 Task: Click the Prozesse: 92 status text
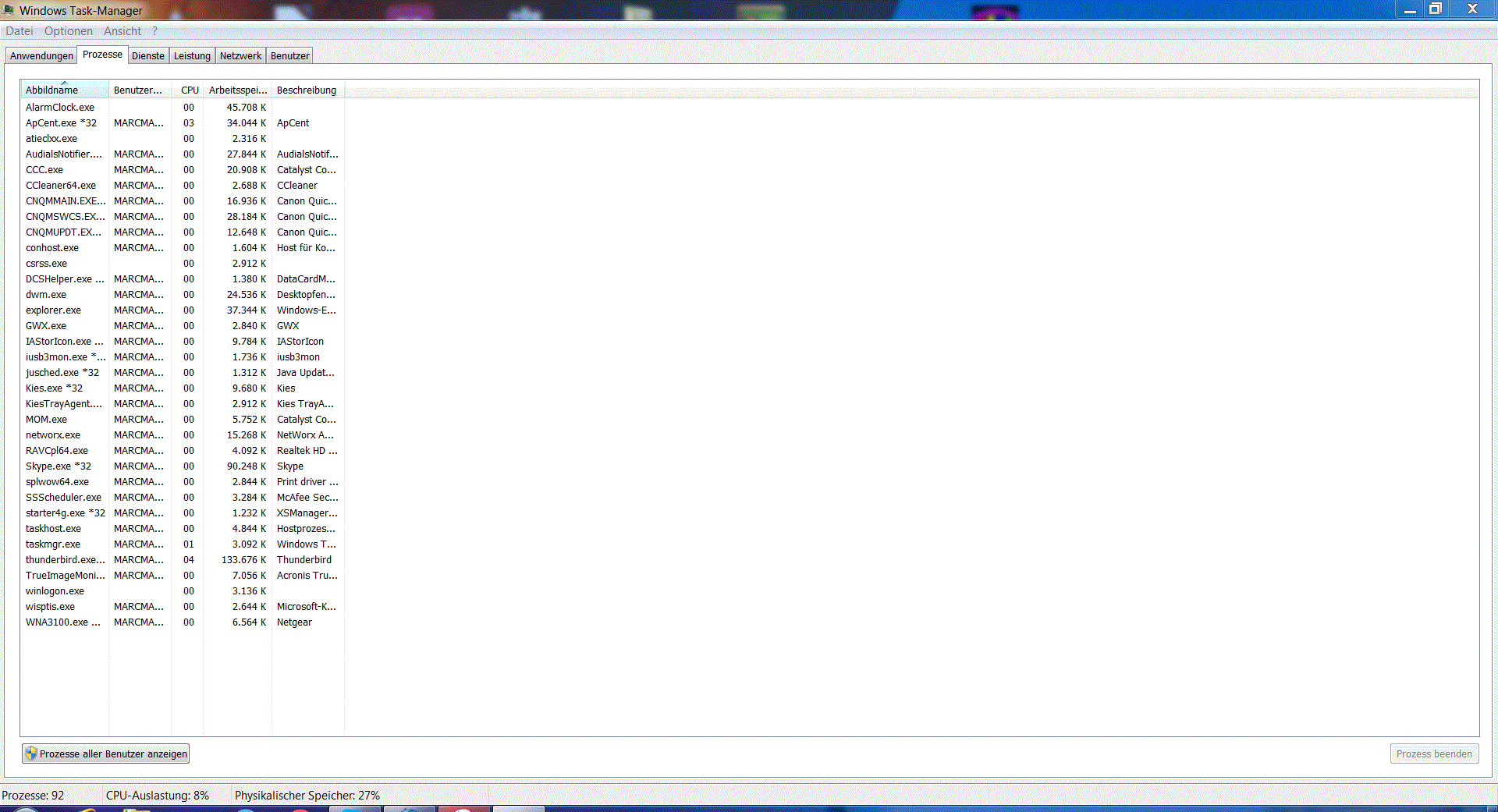[33, 796]
